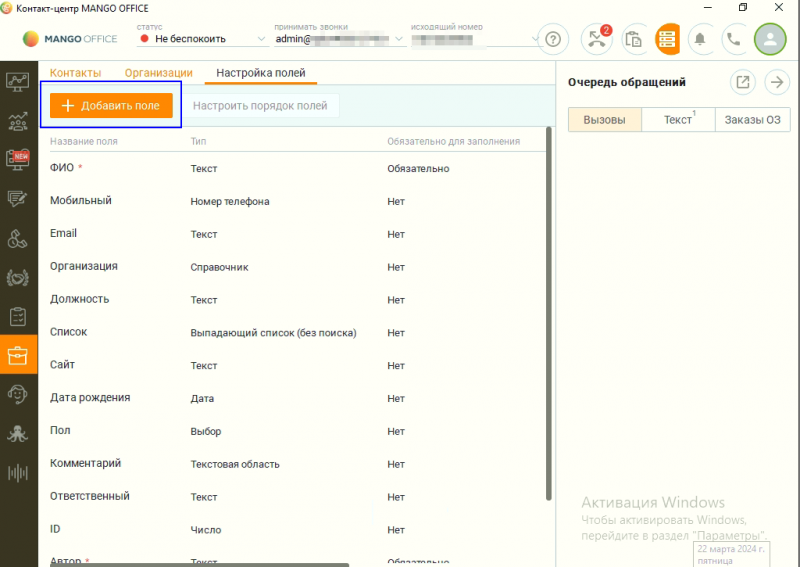Viewport: 800px width, 567px height.
Task: Open the octopus icon in sidebar
Action: (18, 433)
